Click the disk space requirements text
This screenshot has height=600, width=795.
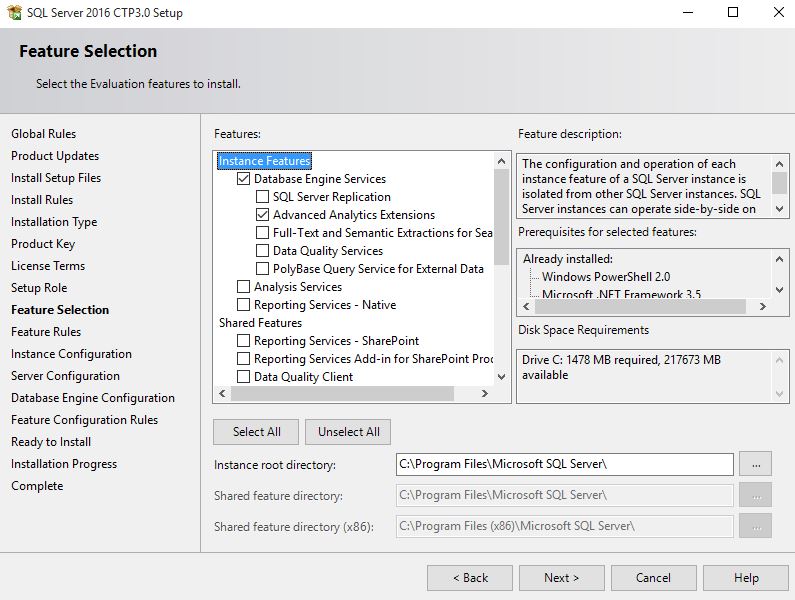coord(621,367)
